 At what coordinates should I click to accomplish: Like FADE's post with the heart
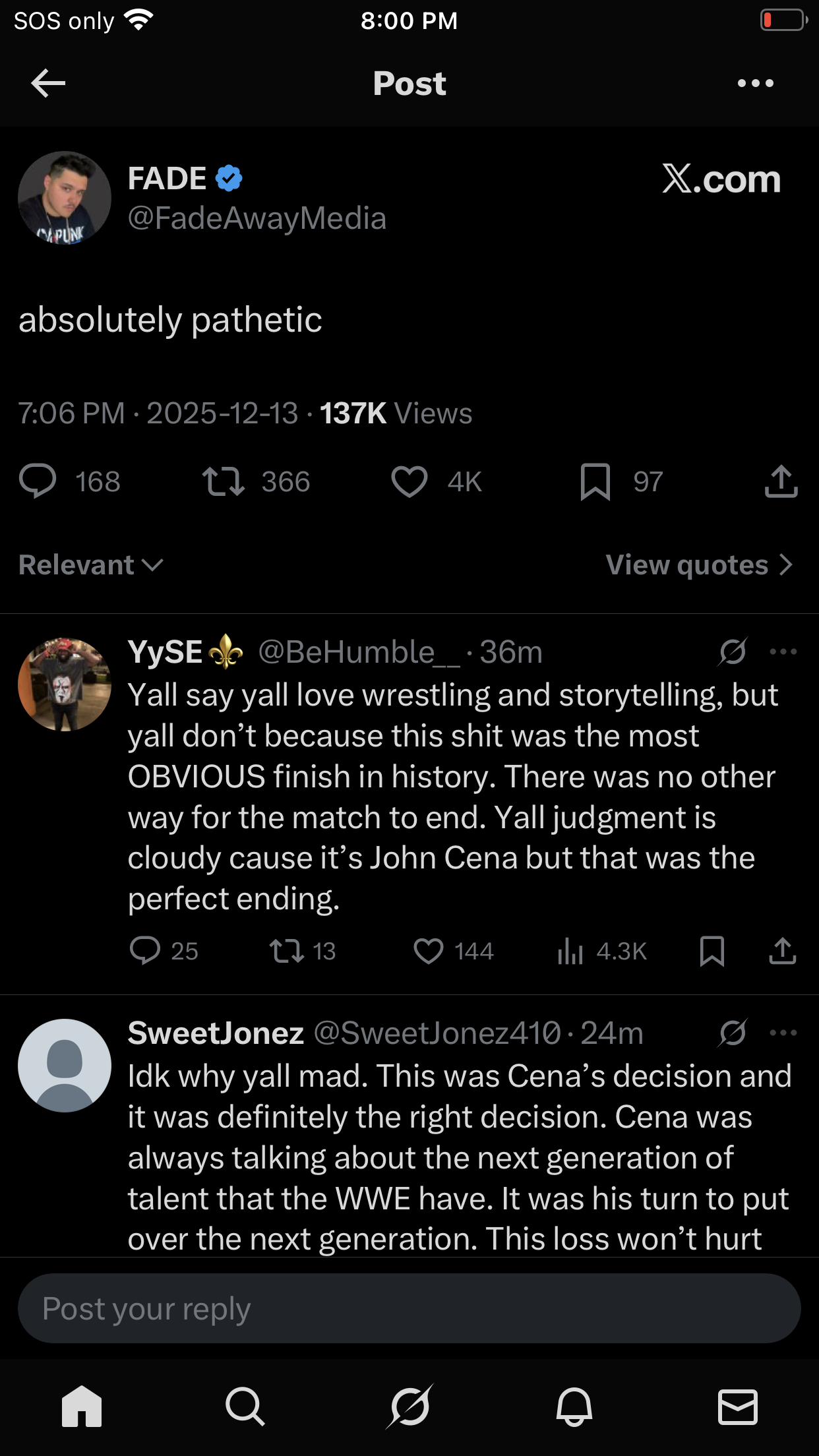[x=409, y=481]
